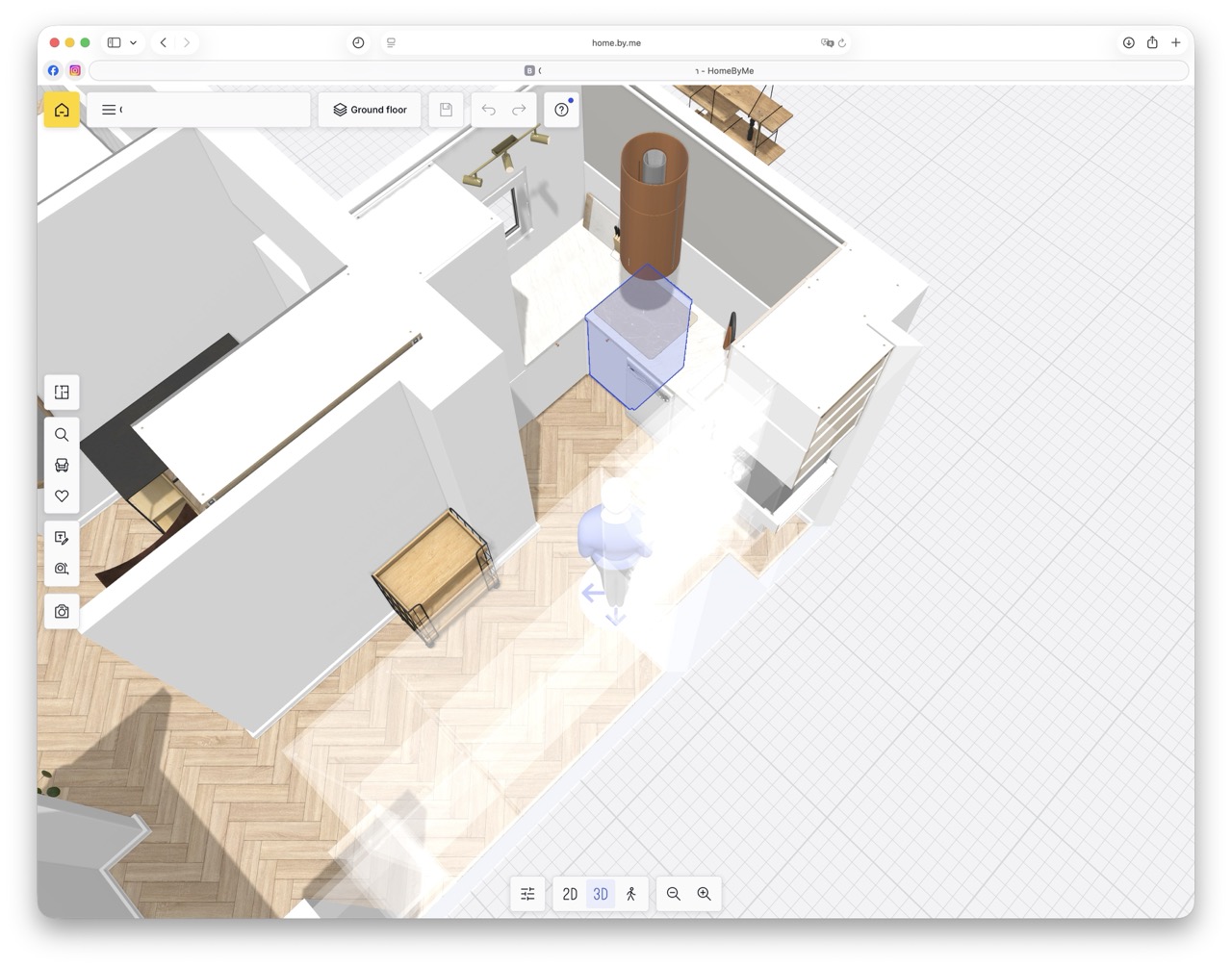
Task: Open the Ground floor level selector
Action: pos(370,110)
